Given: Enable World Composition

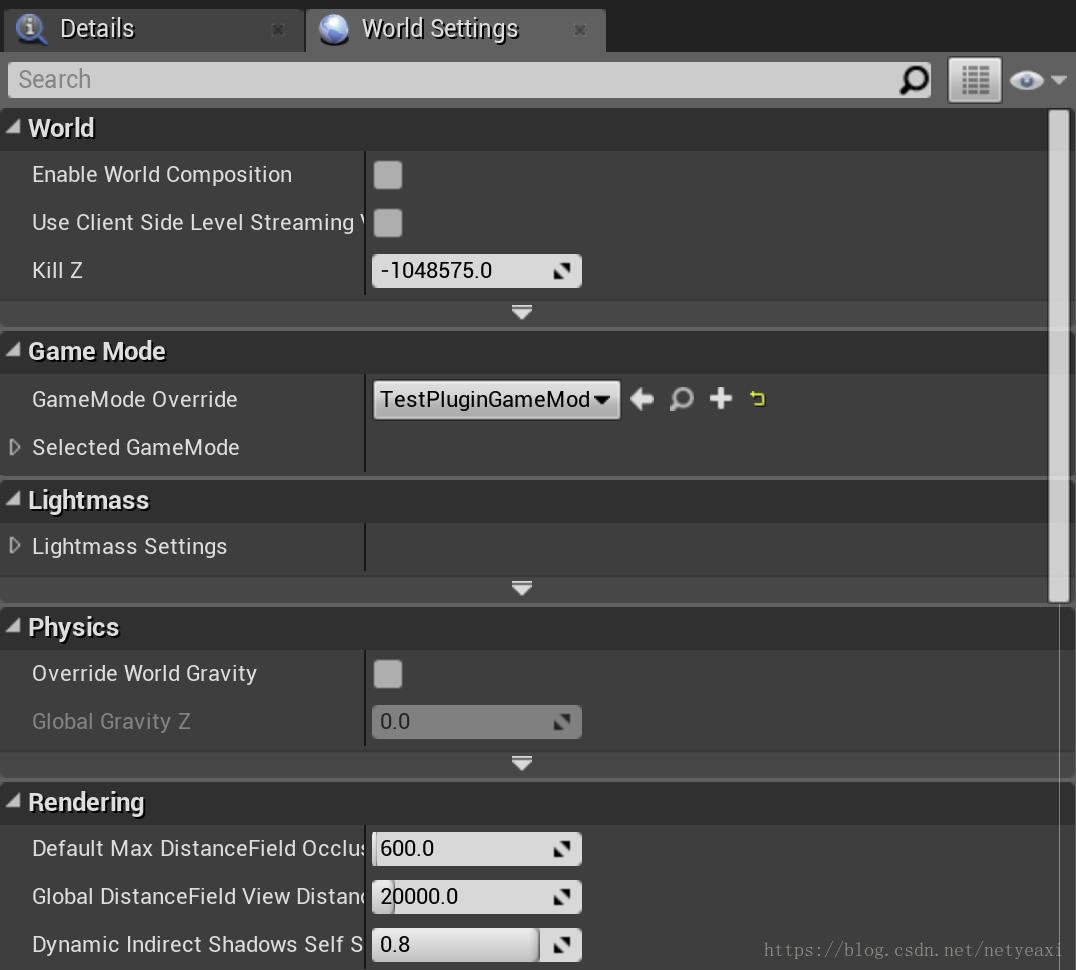Looking at the screenshot, I should pyautogui.click(x=387, y=174).
